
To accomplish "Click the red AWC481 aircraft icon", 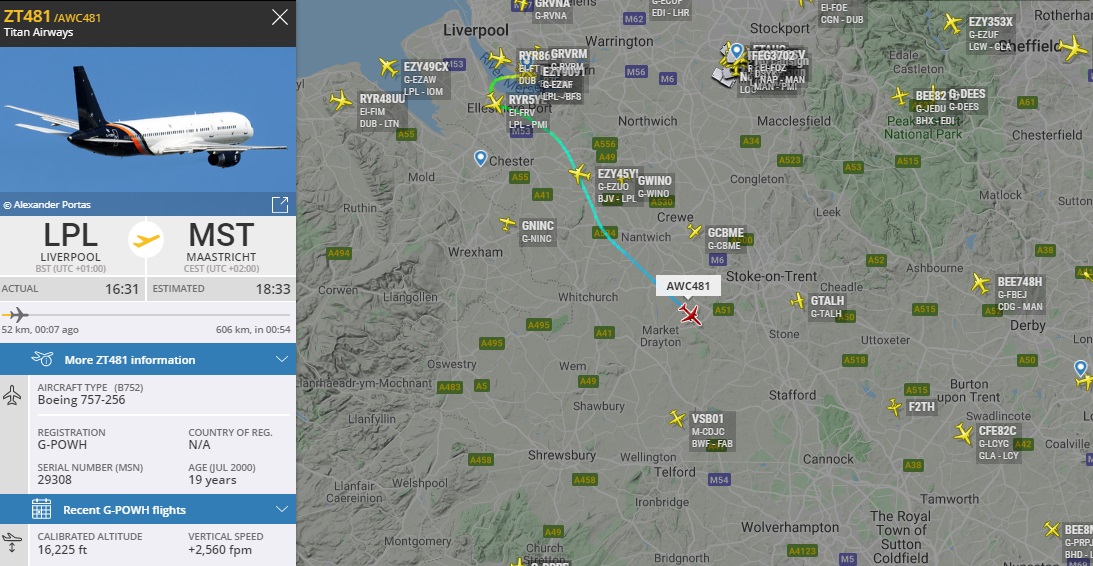I will 690,314.
